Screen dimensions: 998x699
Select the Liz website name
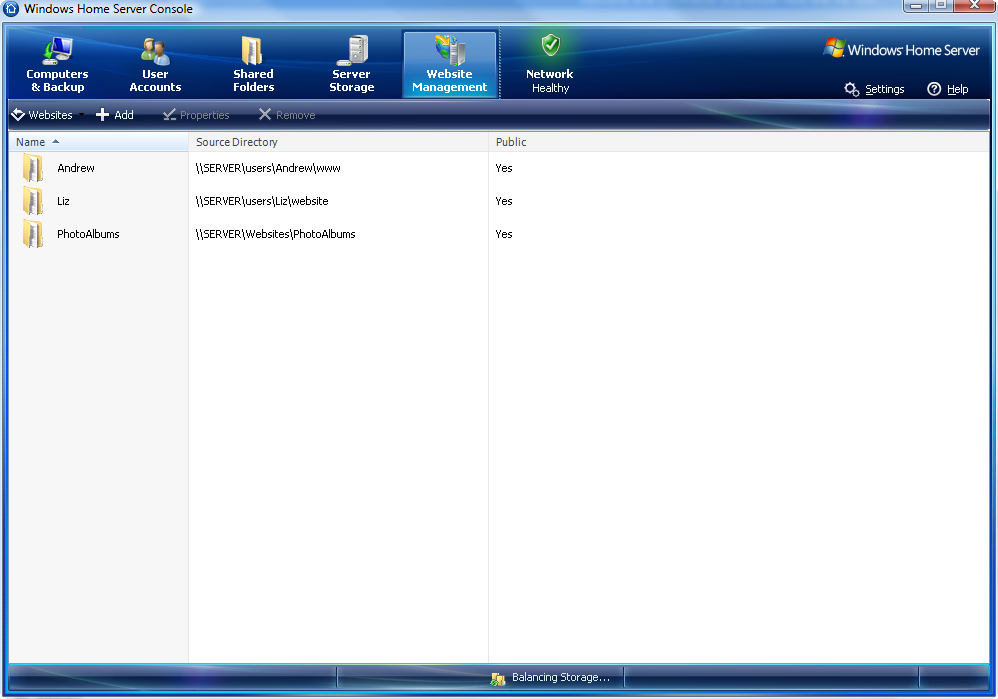tap(63, 201)
